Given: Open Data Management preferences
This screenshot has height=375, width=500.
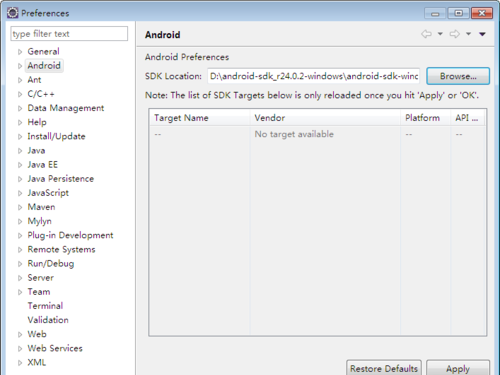Looking at the screenshot, I should click(x=66, y=108).
